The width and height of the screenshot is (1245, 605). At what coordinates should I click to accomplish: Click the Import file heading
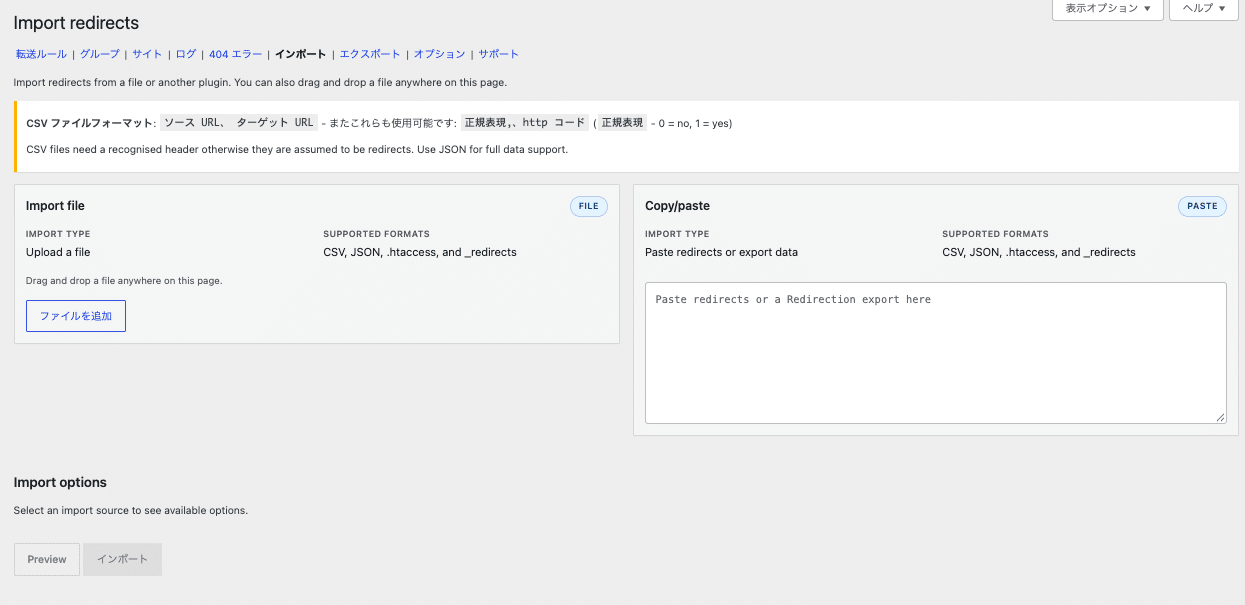pyautogui.click(x=55, y=206)
